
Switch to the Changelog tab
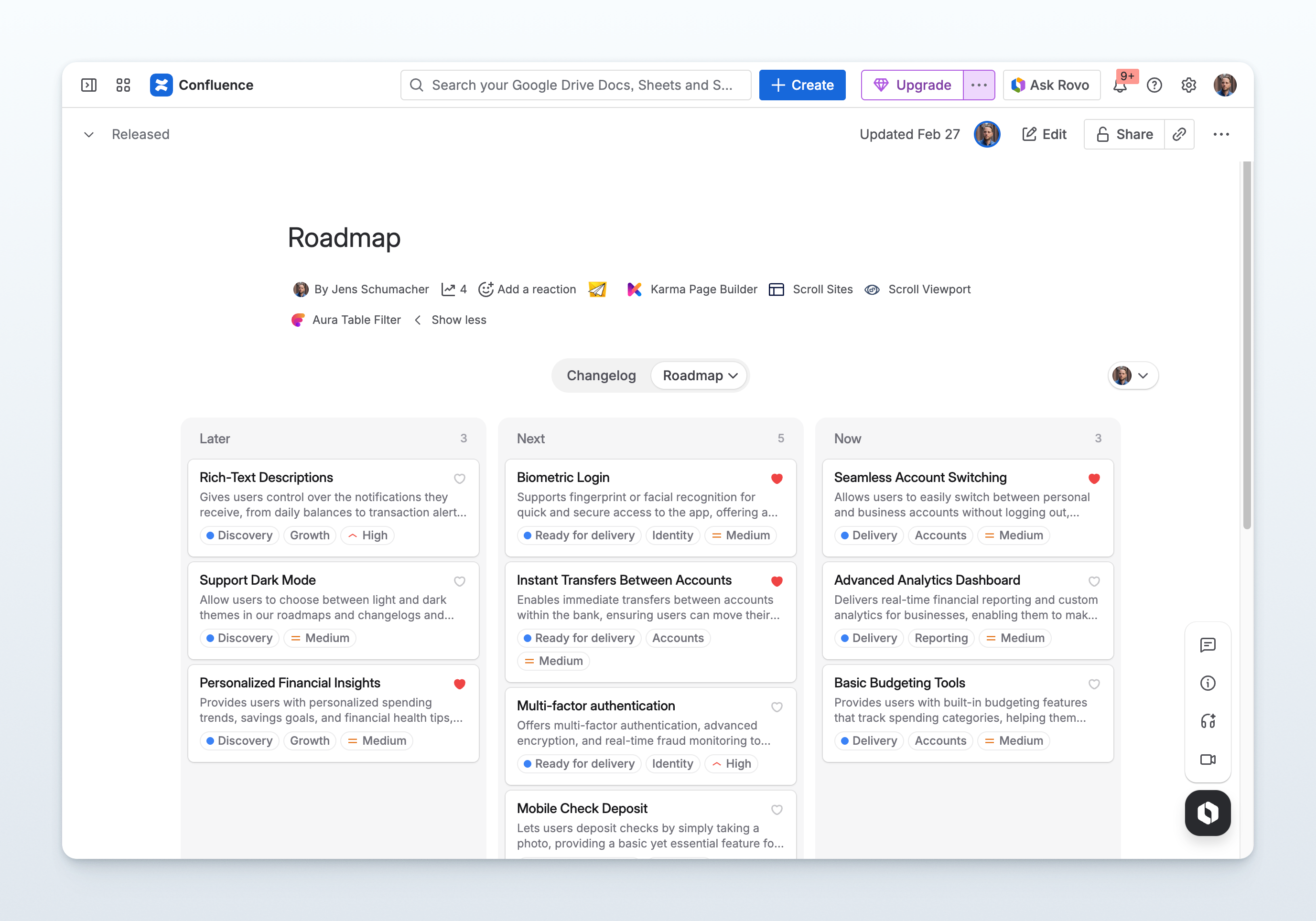click(601, 375)
